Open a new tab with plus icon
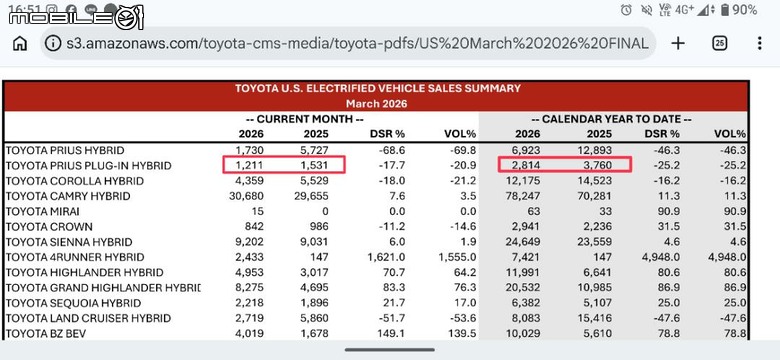Viewport: 780px width, 360px height. [678, 44]
